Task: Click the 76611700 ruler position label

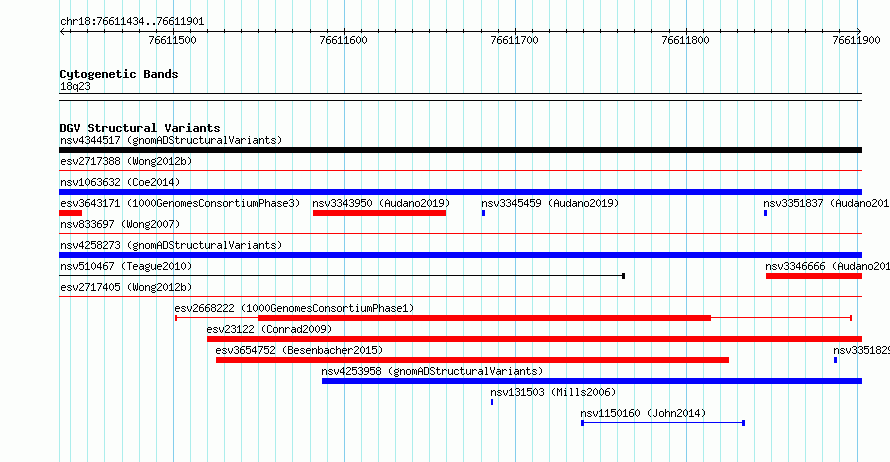Action: click(x=514, y=40)
